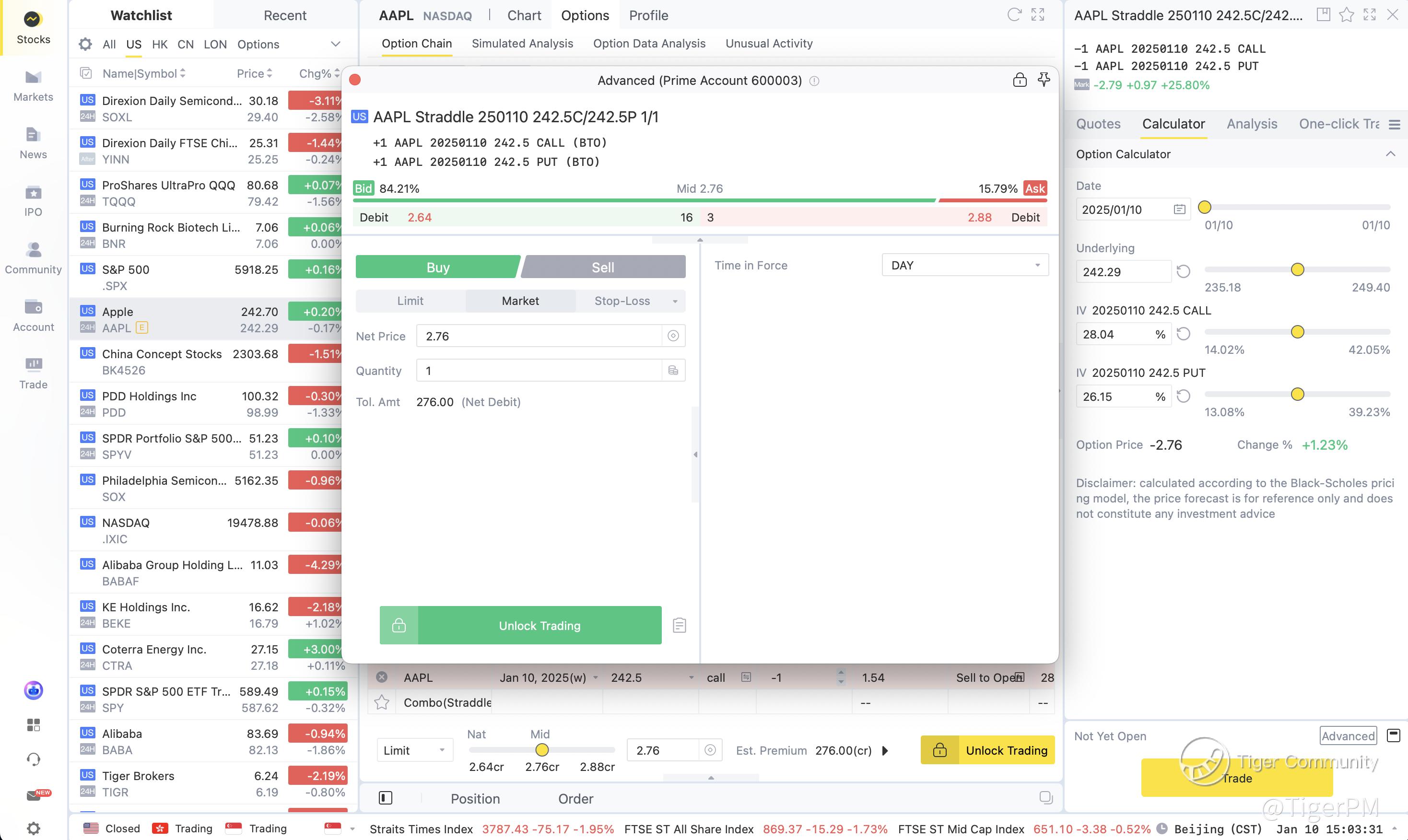
Task: Pin the Advanced order dialog
Action: pos(1044,80)
